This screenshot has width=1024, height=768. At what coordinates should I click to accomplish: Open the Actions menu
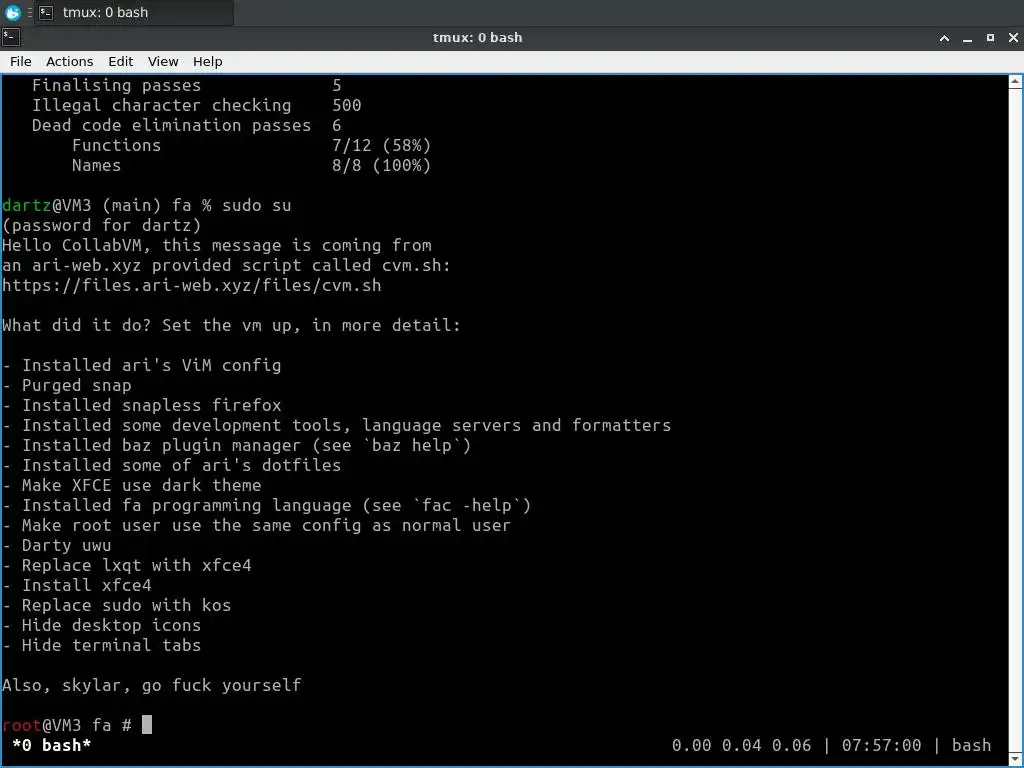(x=69, y=61)
